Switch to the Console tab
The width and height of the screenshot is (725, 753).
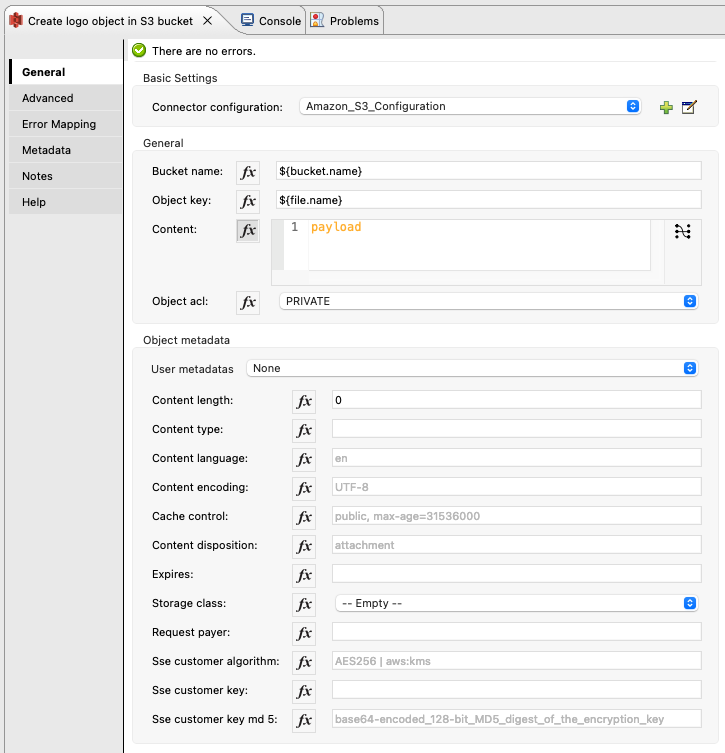pos(270,21)
